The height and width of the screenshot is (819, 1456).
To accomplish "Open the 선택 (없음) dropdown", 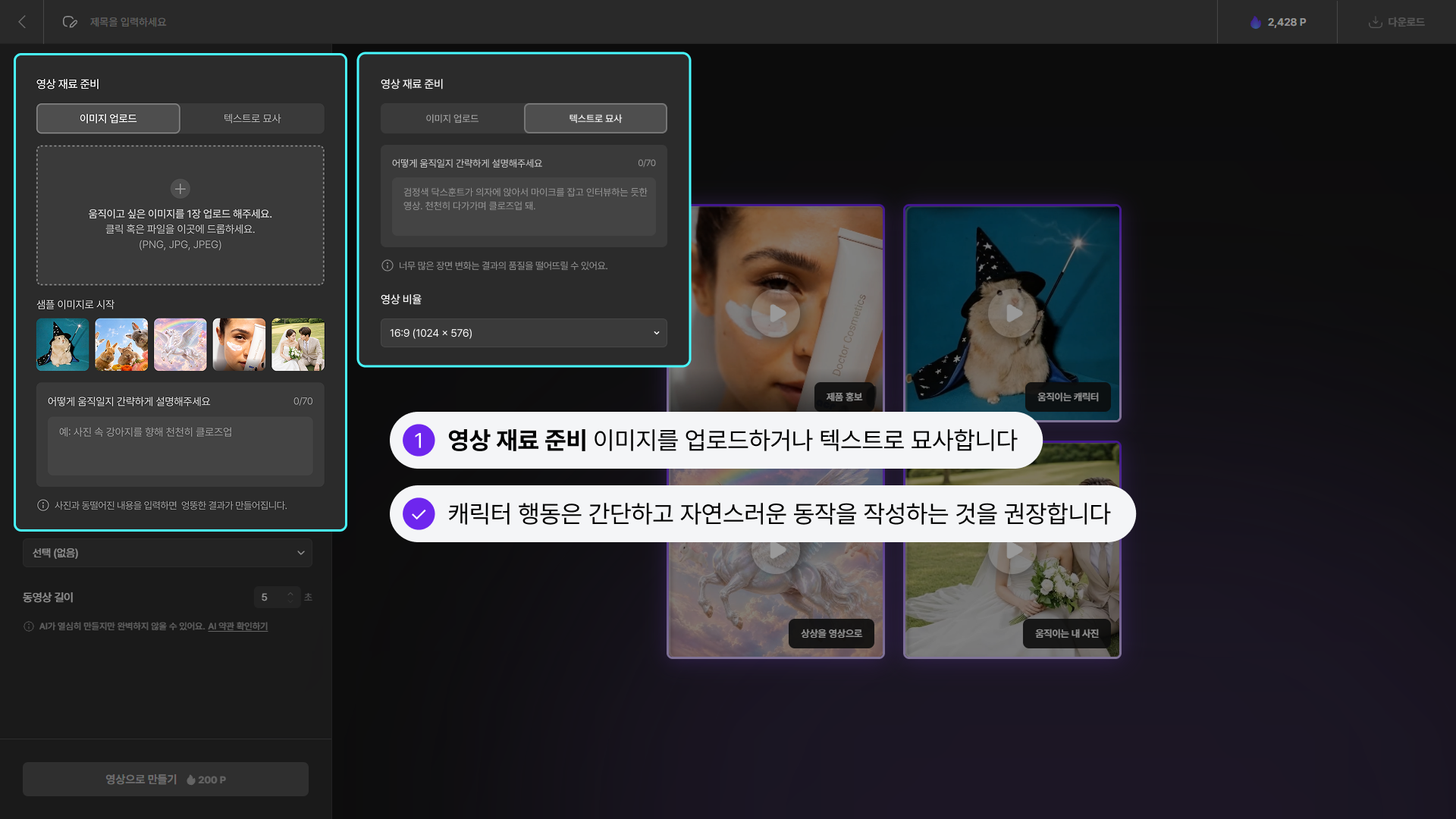I will tap(168, 553).
